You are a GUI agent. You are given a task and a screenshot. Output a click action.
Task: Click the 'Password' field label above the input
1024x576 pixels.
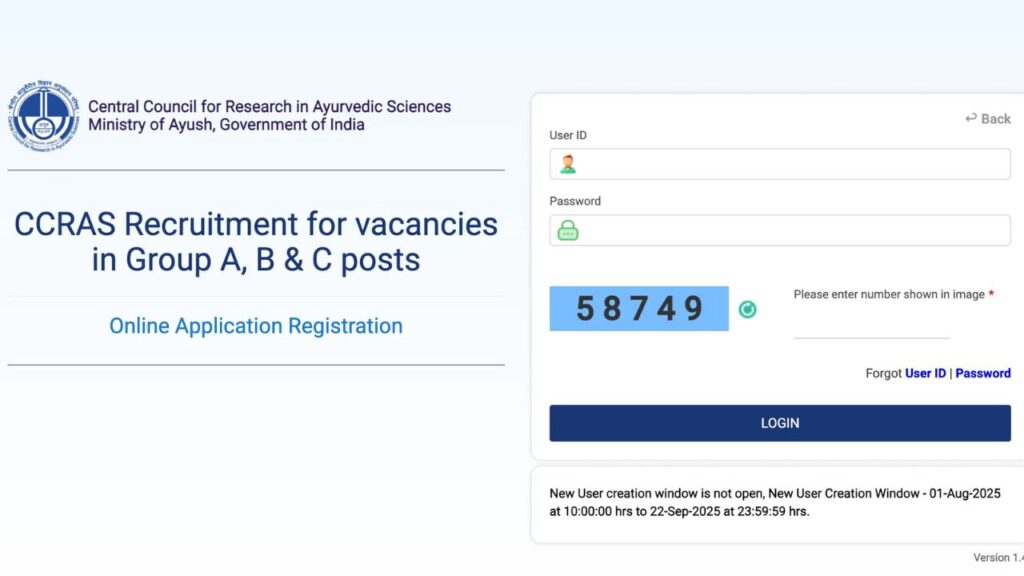tap(575, 201)
